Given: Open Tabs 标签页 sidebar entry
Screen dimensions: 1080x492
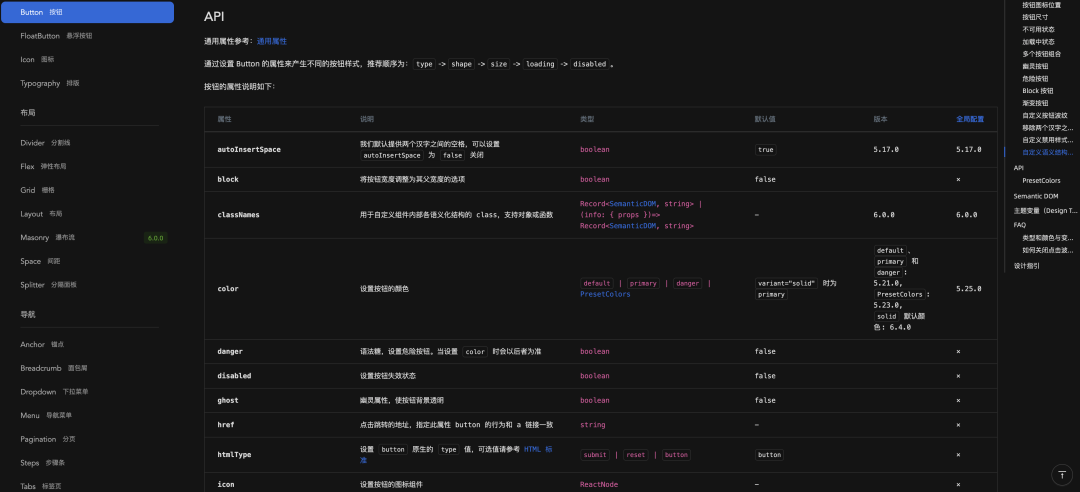Looking at the screenshot, I should 87,486.
